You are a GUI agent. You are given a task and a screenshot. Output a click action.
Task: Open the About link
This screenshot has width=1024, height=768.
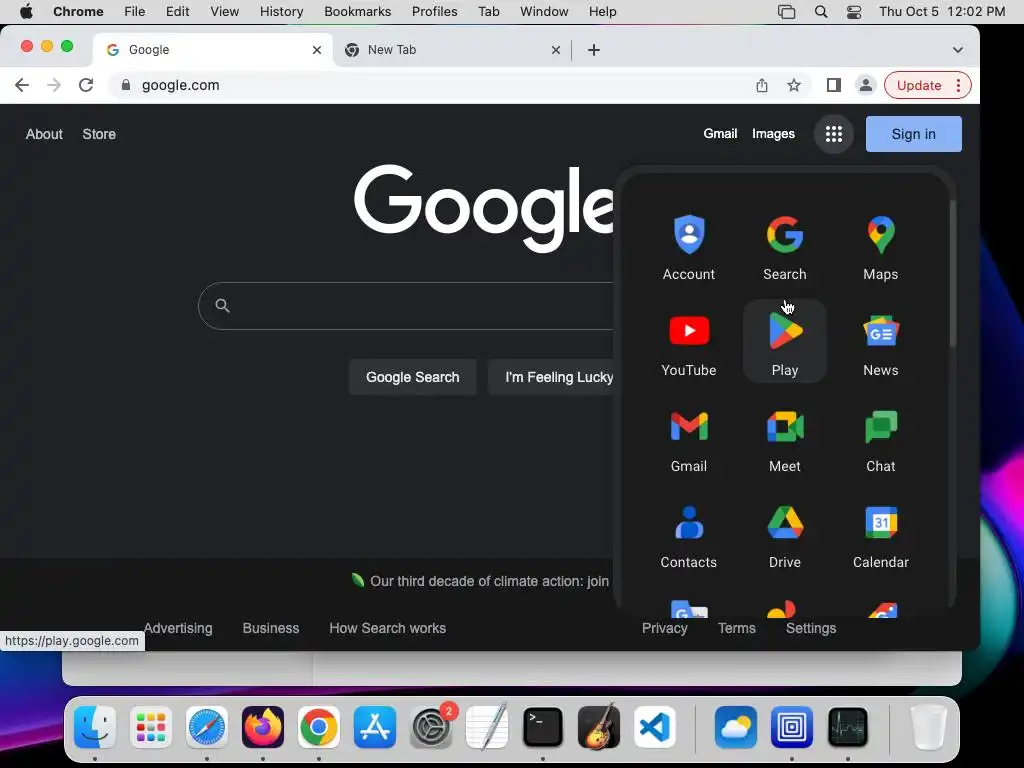tap(44, 134)
